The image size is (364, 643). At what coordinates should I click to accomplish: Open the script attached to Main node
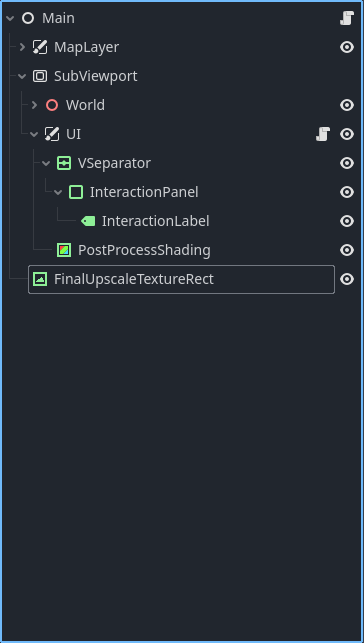pyautogui.click(x=347, y=18)
